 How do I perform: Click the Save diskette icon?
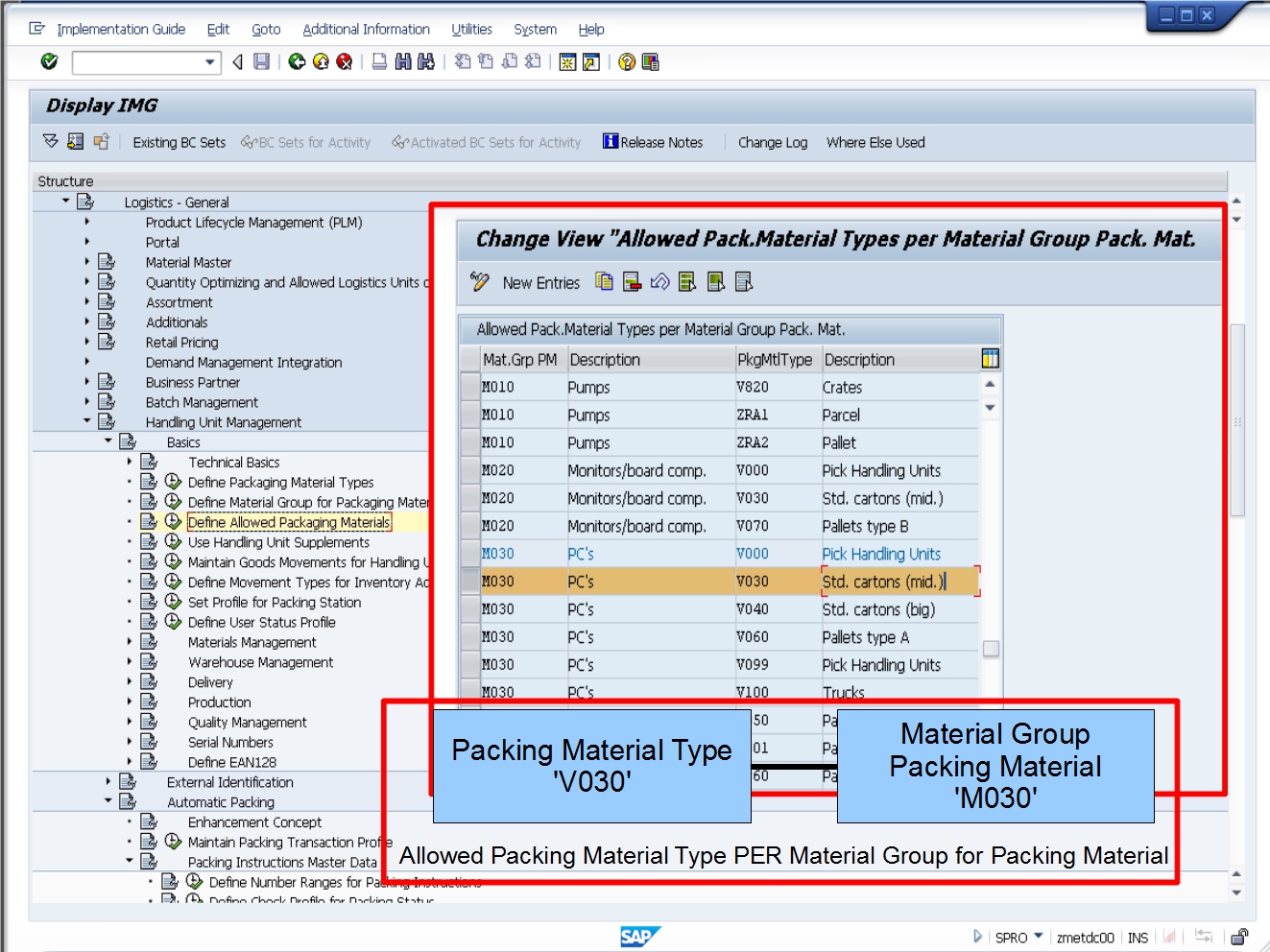pos(261,62)
